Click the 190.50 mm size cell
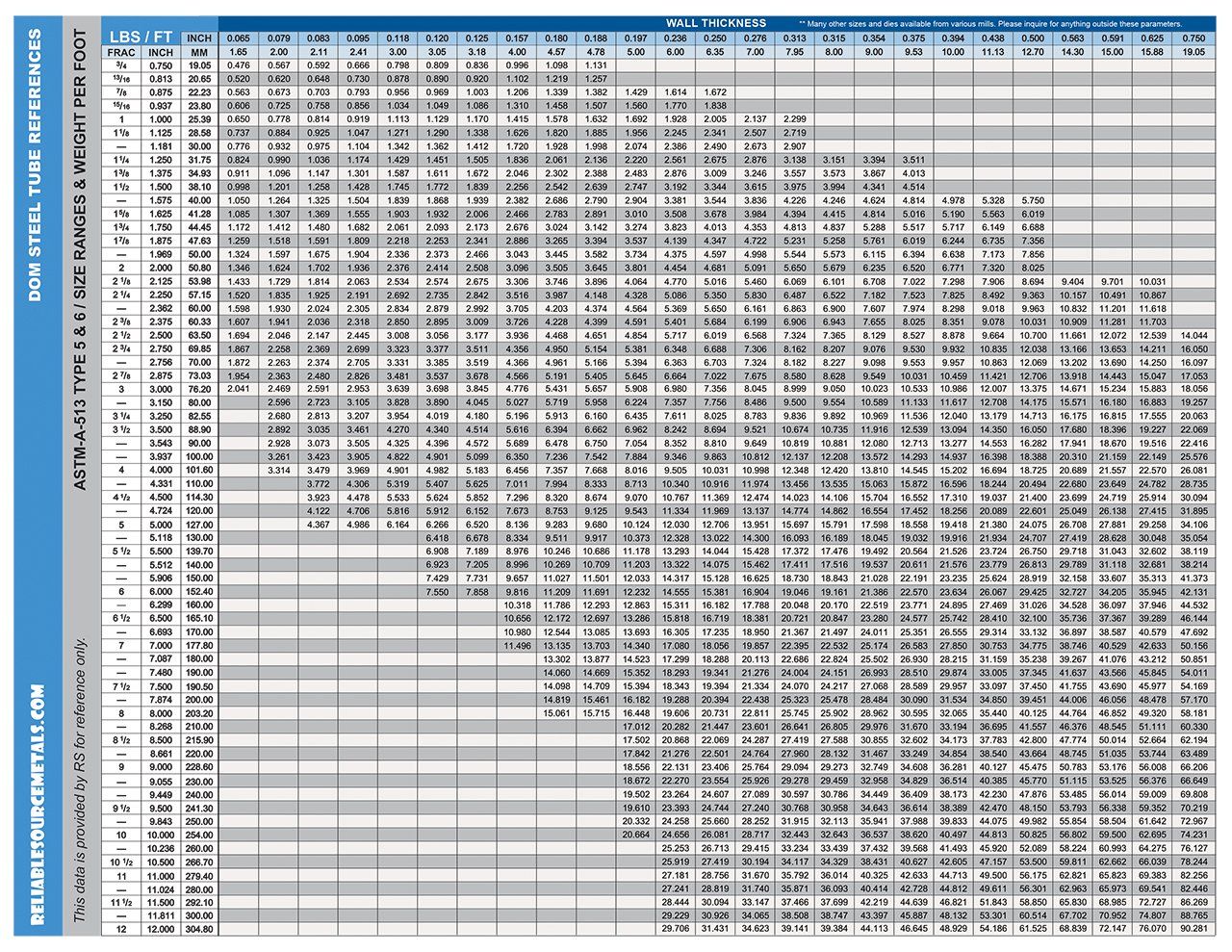Viewport: 1232px width, 952px height. 199,686
